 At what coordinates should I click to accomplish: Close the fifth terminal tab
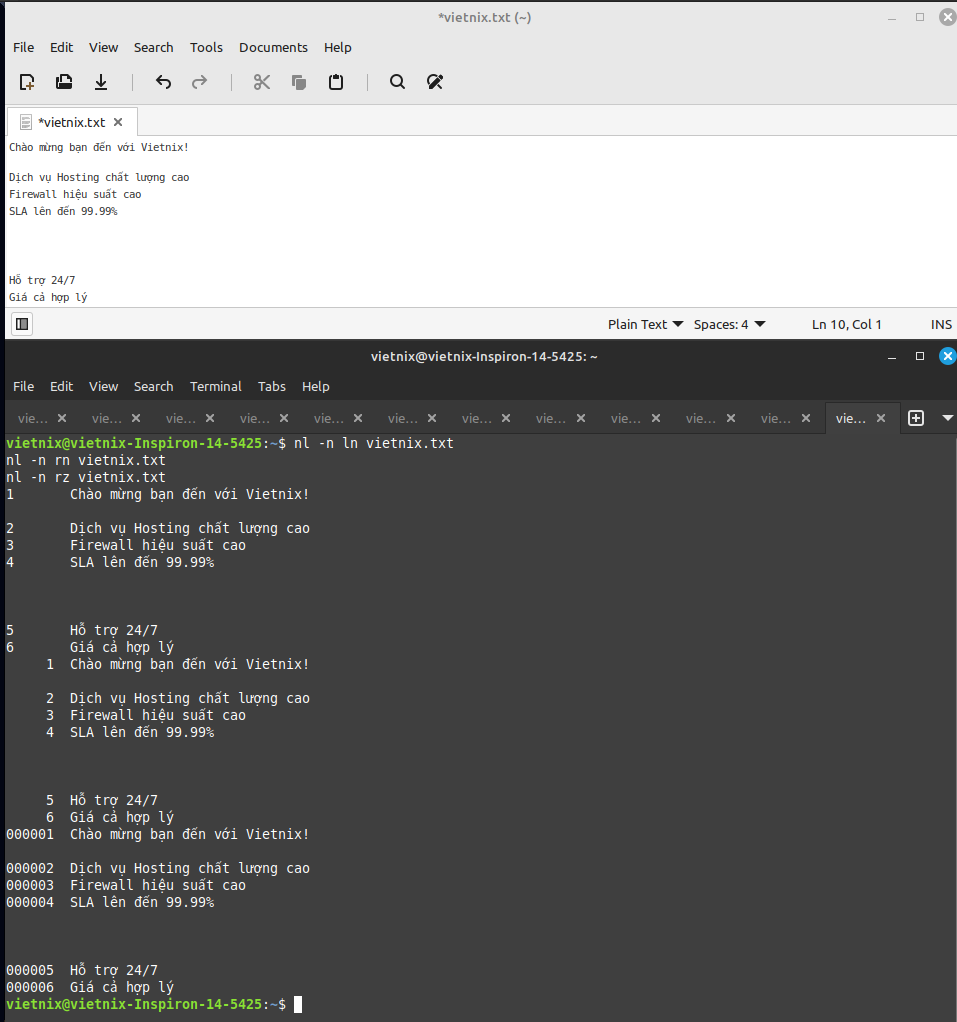(x=358, y=418)
